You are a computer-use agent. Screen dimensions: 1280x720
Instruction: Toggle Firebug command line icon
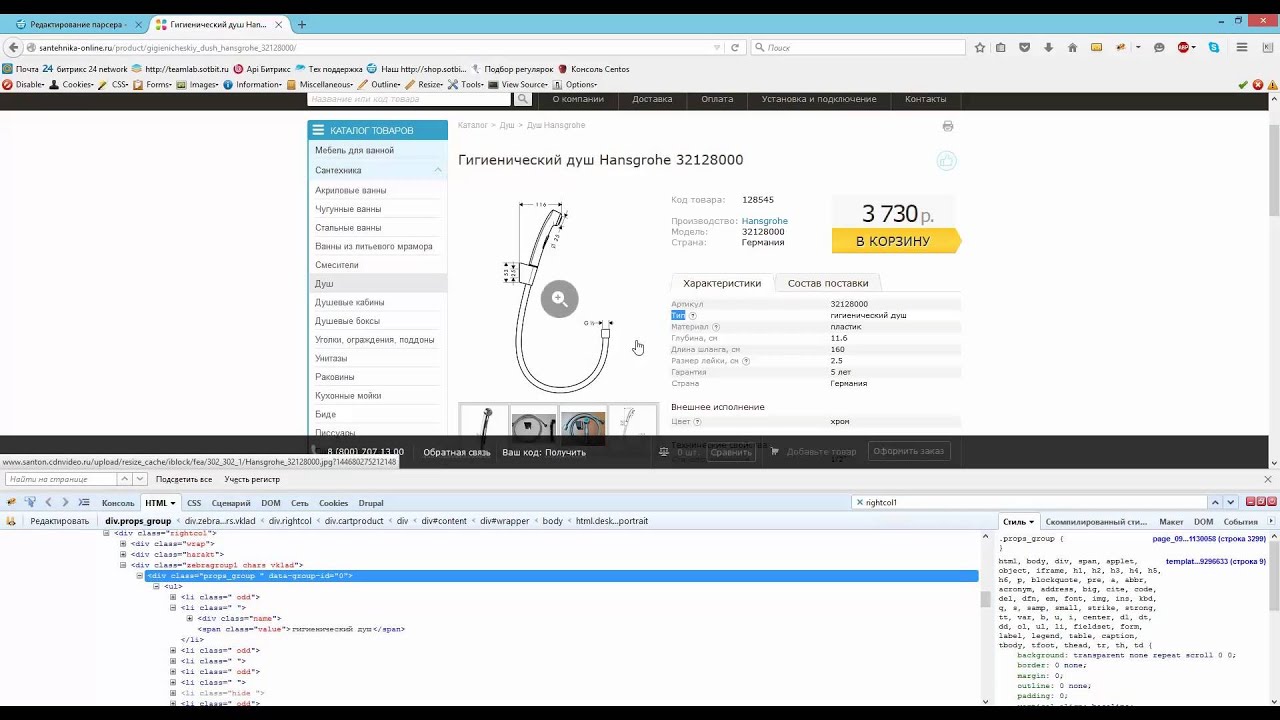(84, 502)
